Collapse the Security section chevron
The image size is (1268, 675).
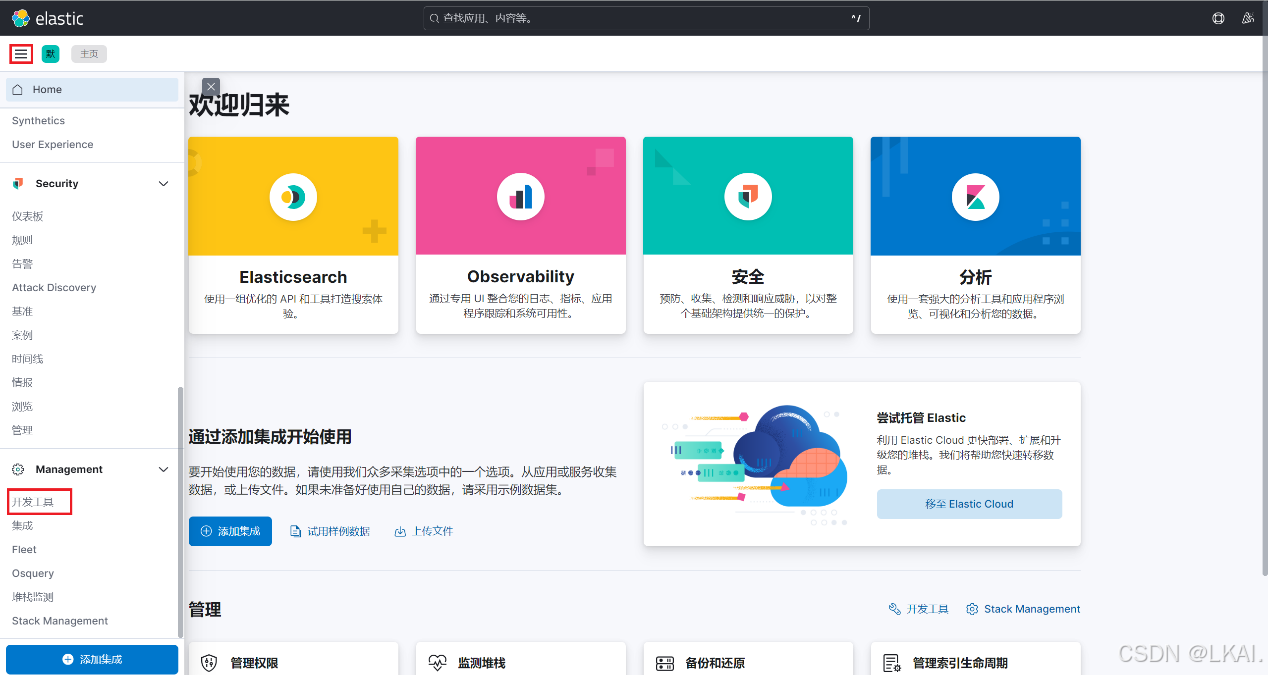(164, 184)
